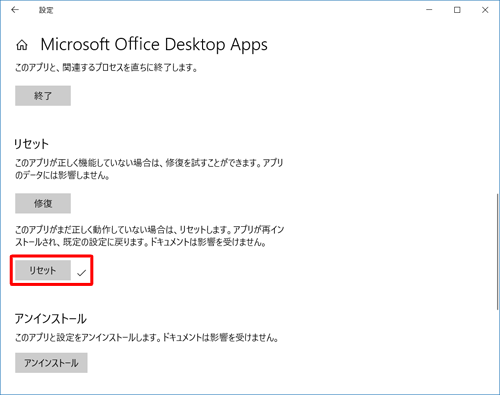Click the Microsoft Office Desktop Apps title
The image size is (500, 395).
click(x=154, y=45)
